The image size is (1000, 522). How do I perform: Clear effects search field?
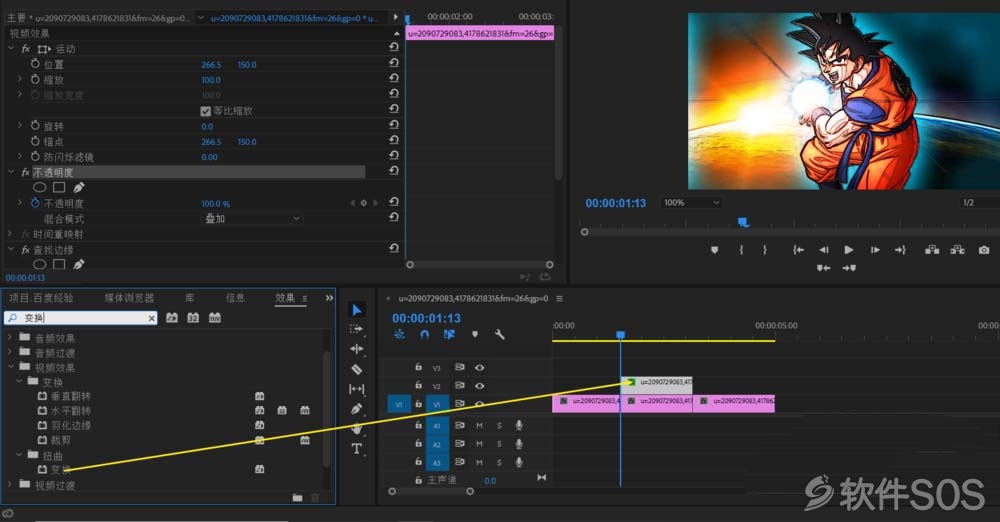coord(152,318)
